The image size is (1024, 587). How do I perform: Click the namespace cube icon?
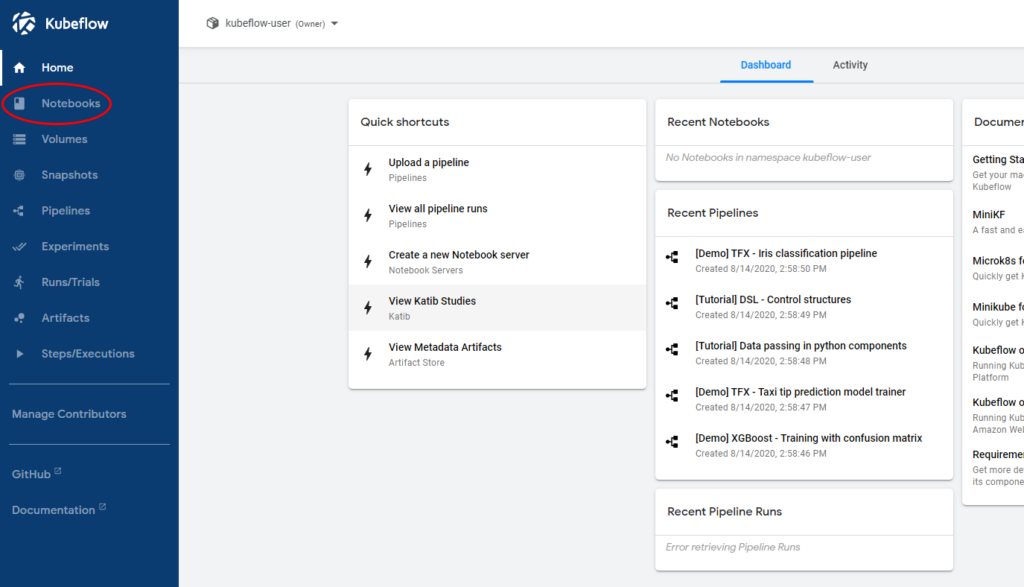tap(212, 24)
